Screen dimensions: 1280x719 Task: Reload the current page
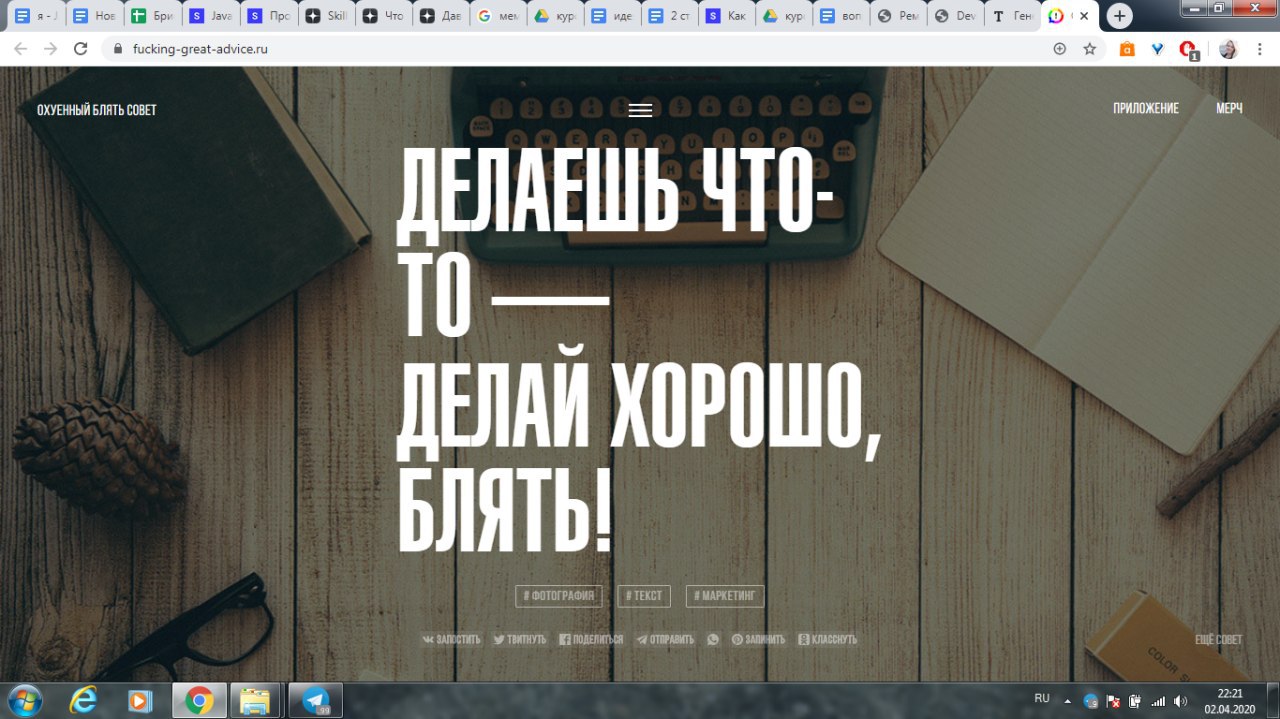(80, 48)
